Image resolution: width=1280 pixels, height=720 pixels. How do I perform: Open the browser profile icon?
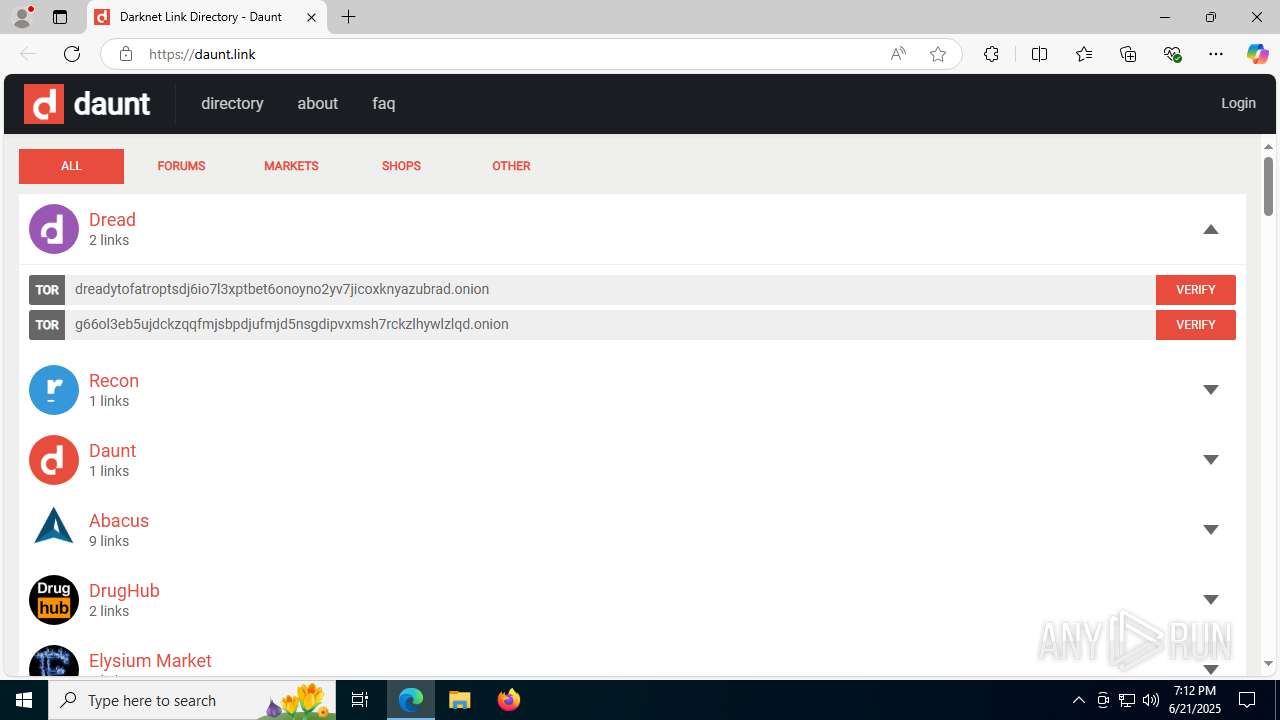22,17
